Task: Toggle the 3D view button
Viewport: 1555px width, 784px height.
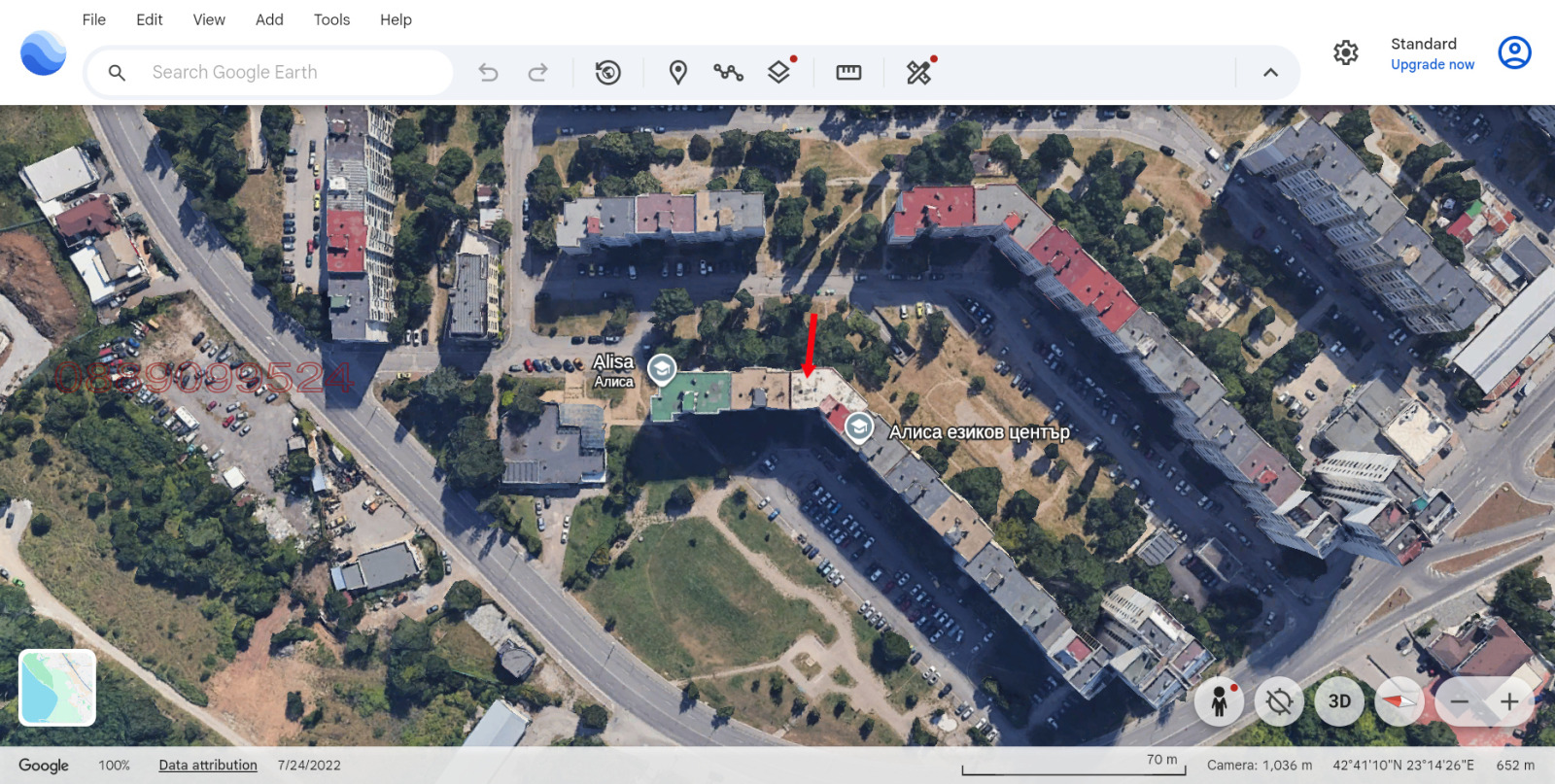Action: [x=1339, y=701]
